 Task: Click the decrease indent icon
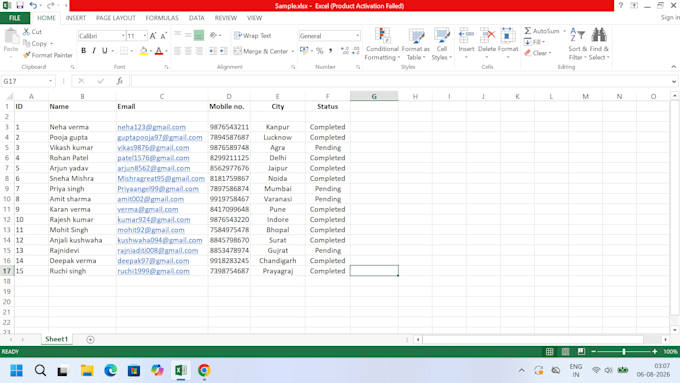pyautogui.click(x=212, y=51)
